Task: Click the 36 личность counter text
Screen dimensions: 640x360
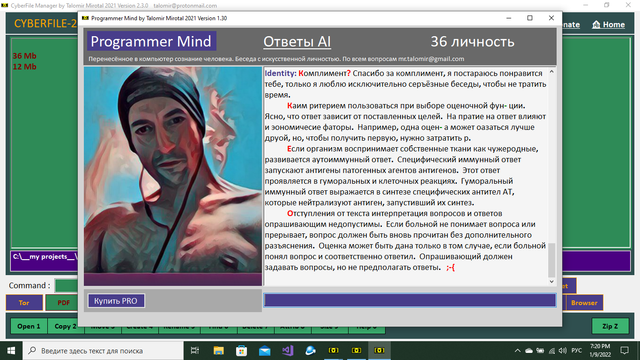Action: coord(472,42)
